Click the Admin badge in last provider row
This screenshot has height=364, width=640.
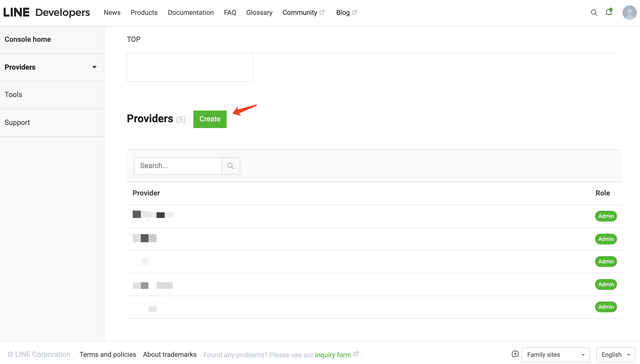606,306
